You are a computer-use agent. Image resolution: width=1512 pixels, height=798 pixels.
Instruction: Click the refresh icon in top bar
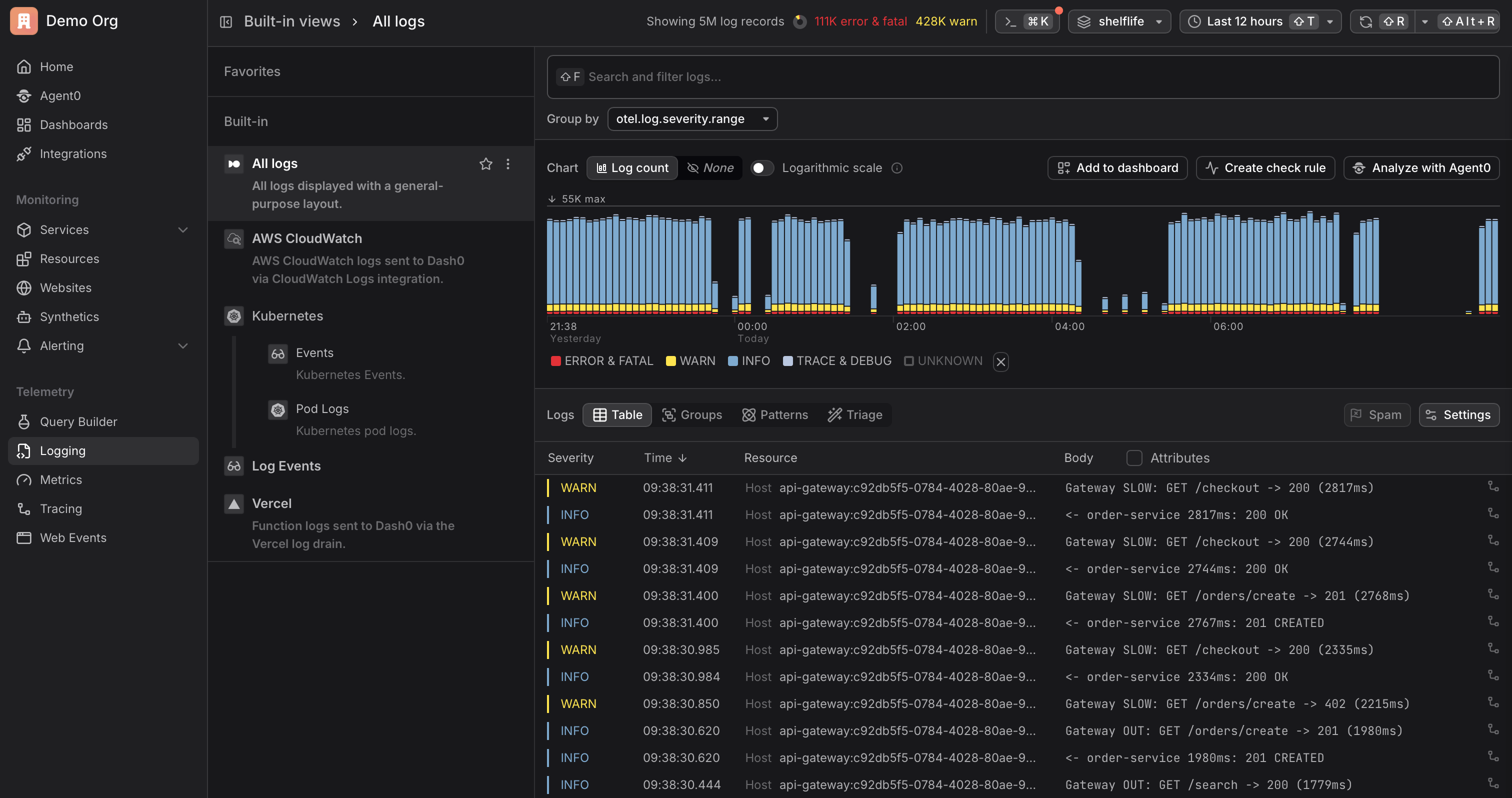point(1366,21)
